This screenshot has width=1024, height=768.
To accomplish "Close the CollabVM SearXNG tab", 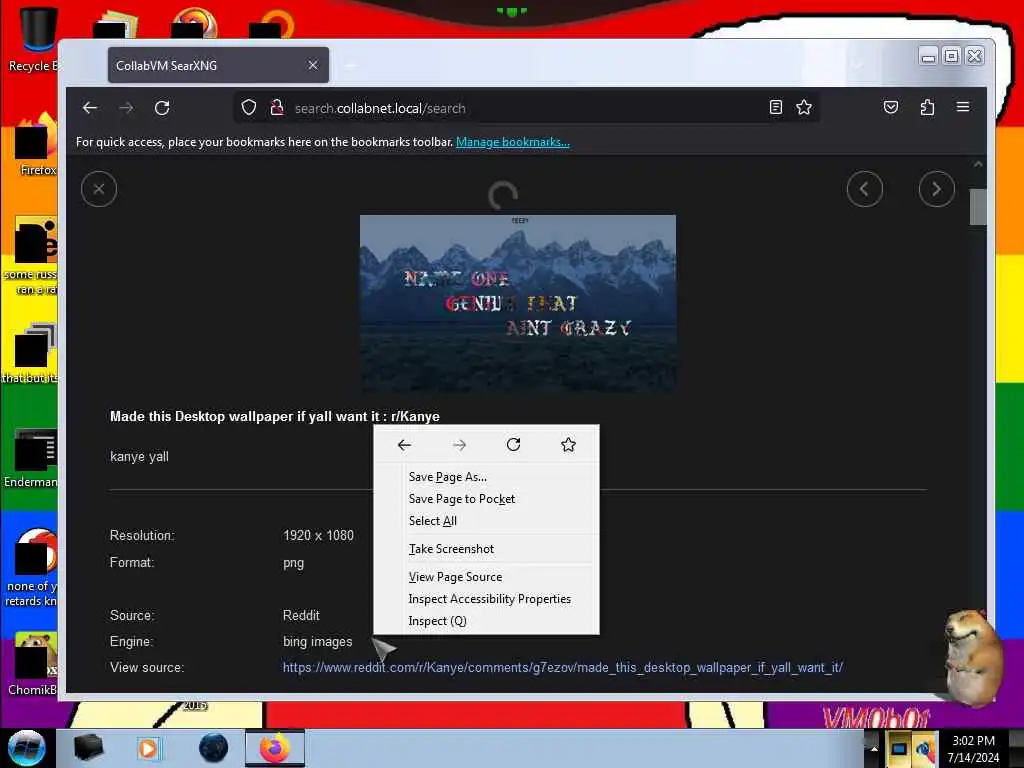I will click(x=313, y=65).
